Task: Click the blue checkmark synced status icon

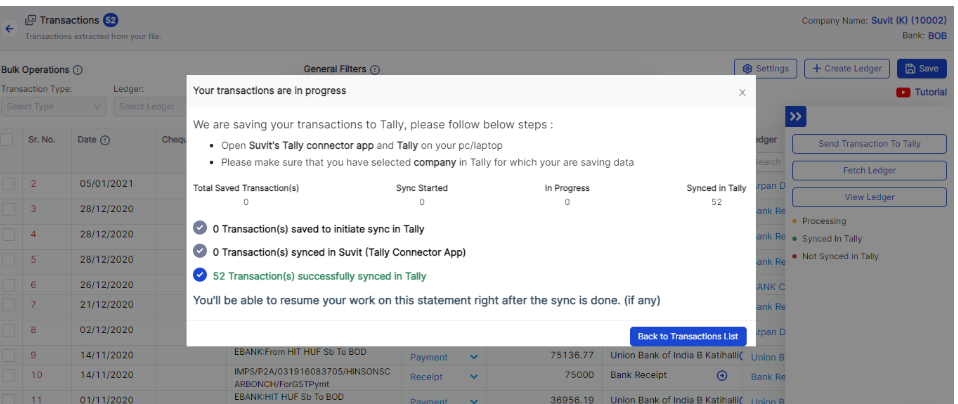Action: pyautogui.click(x=200, y=275)
